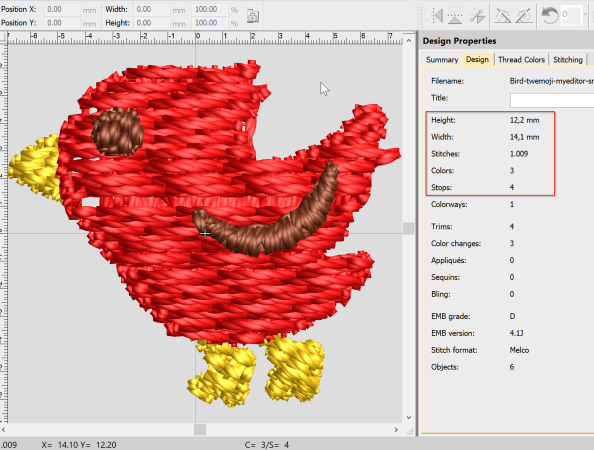Click the Mirror Horizontally icon
Image resolution: width=594 pixels, height=450 pixels.
click(434, 16)
